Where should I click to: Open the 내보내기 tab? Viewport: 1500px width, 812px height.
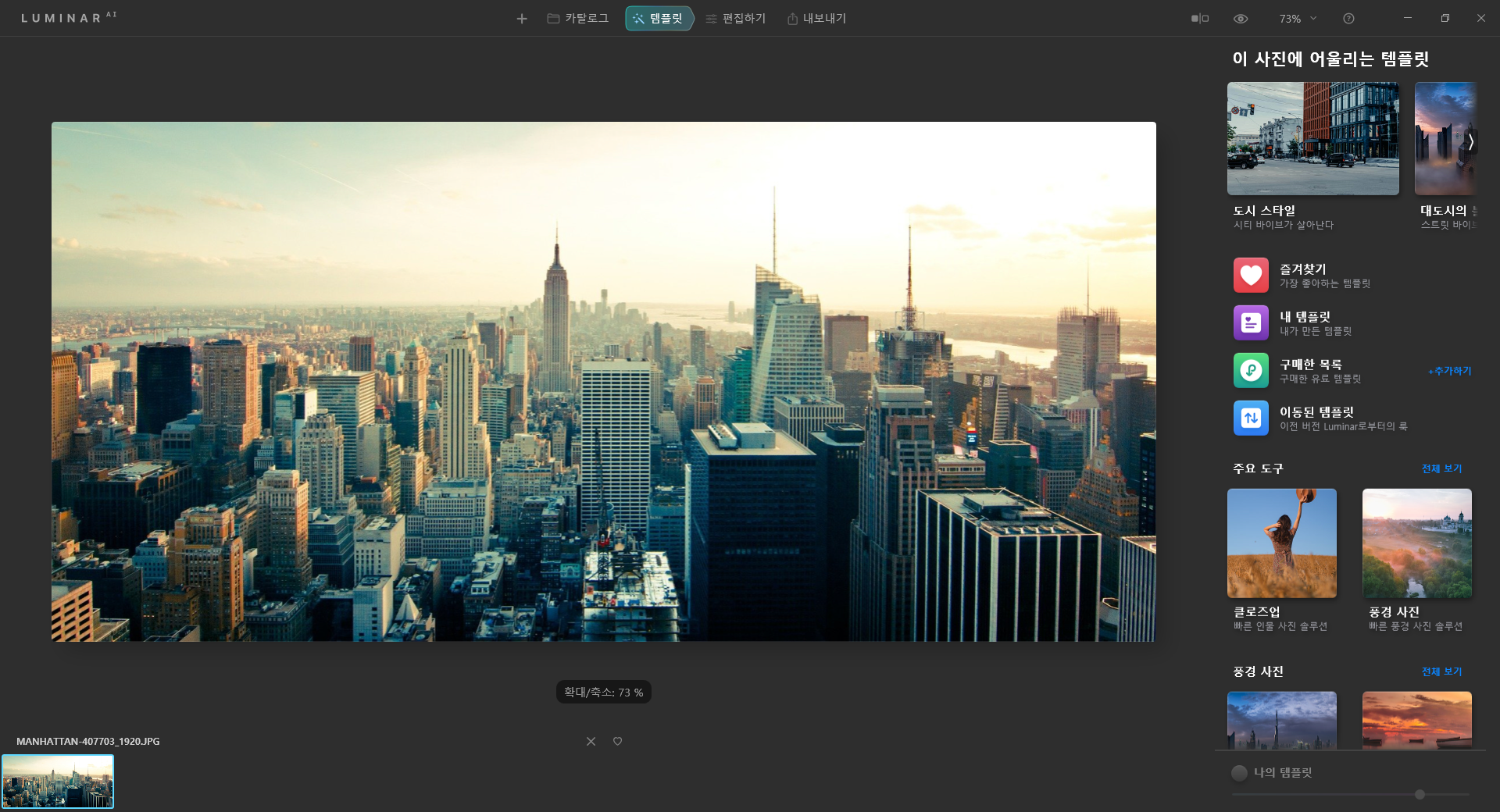816,19
